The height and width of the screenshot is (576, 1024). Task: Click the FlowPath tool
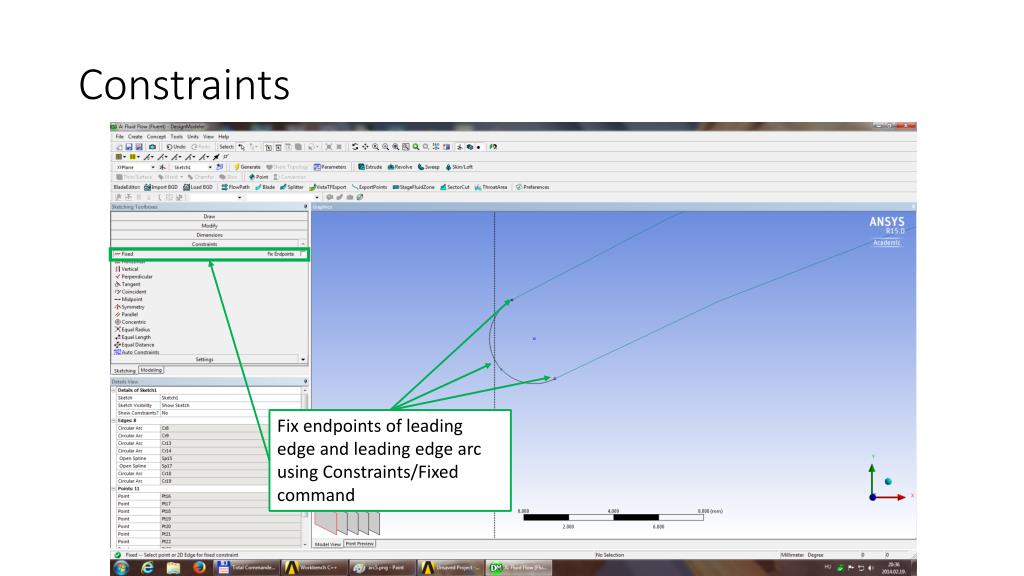pos(235,187)
